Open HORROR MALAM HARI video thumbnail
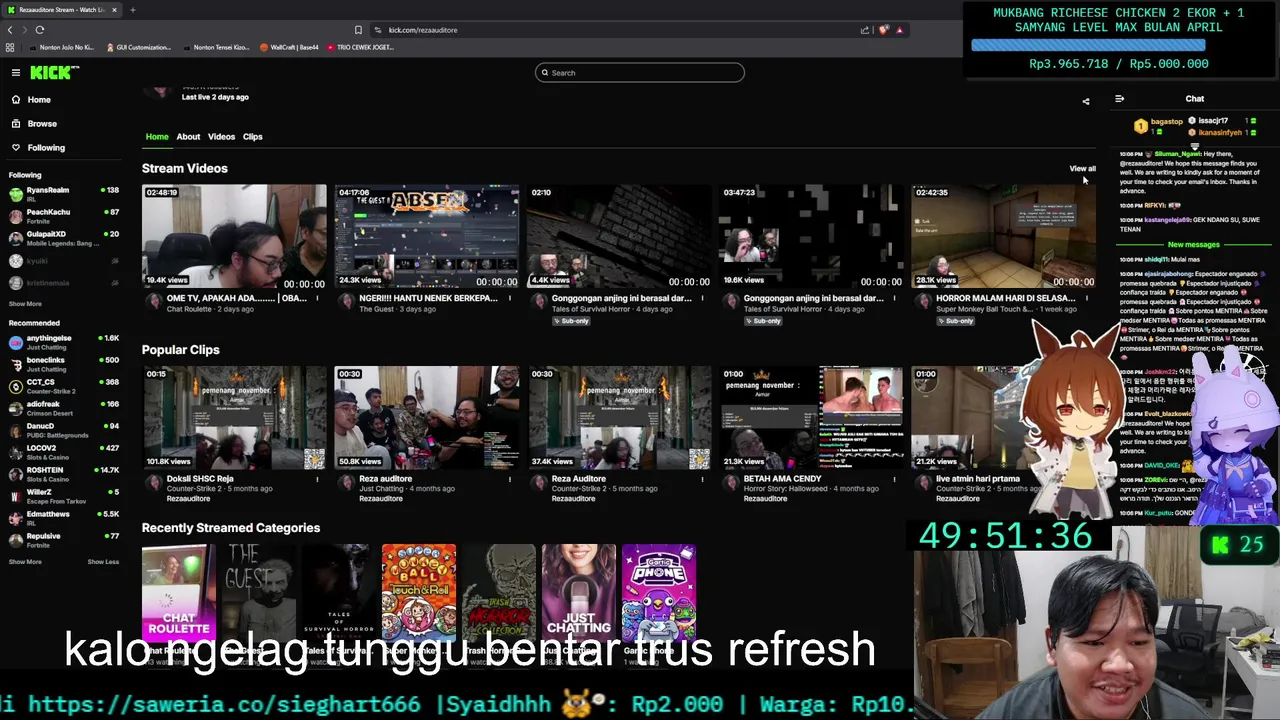The image size is (1280, 720). pyautogui.click(x=1003, y=237)
